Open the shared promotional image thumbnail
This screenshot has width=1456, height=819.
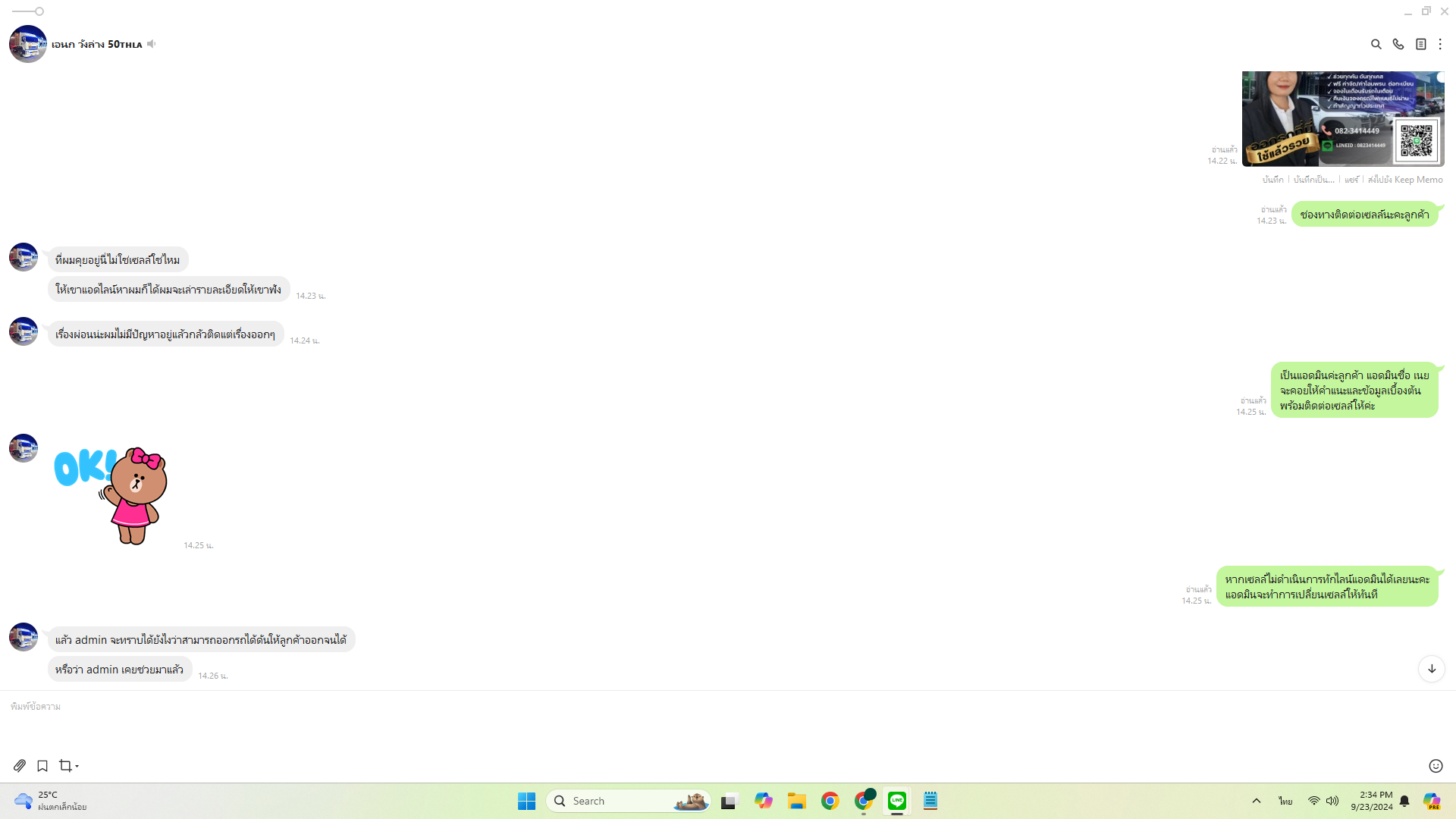pos(1342,118)
